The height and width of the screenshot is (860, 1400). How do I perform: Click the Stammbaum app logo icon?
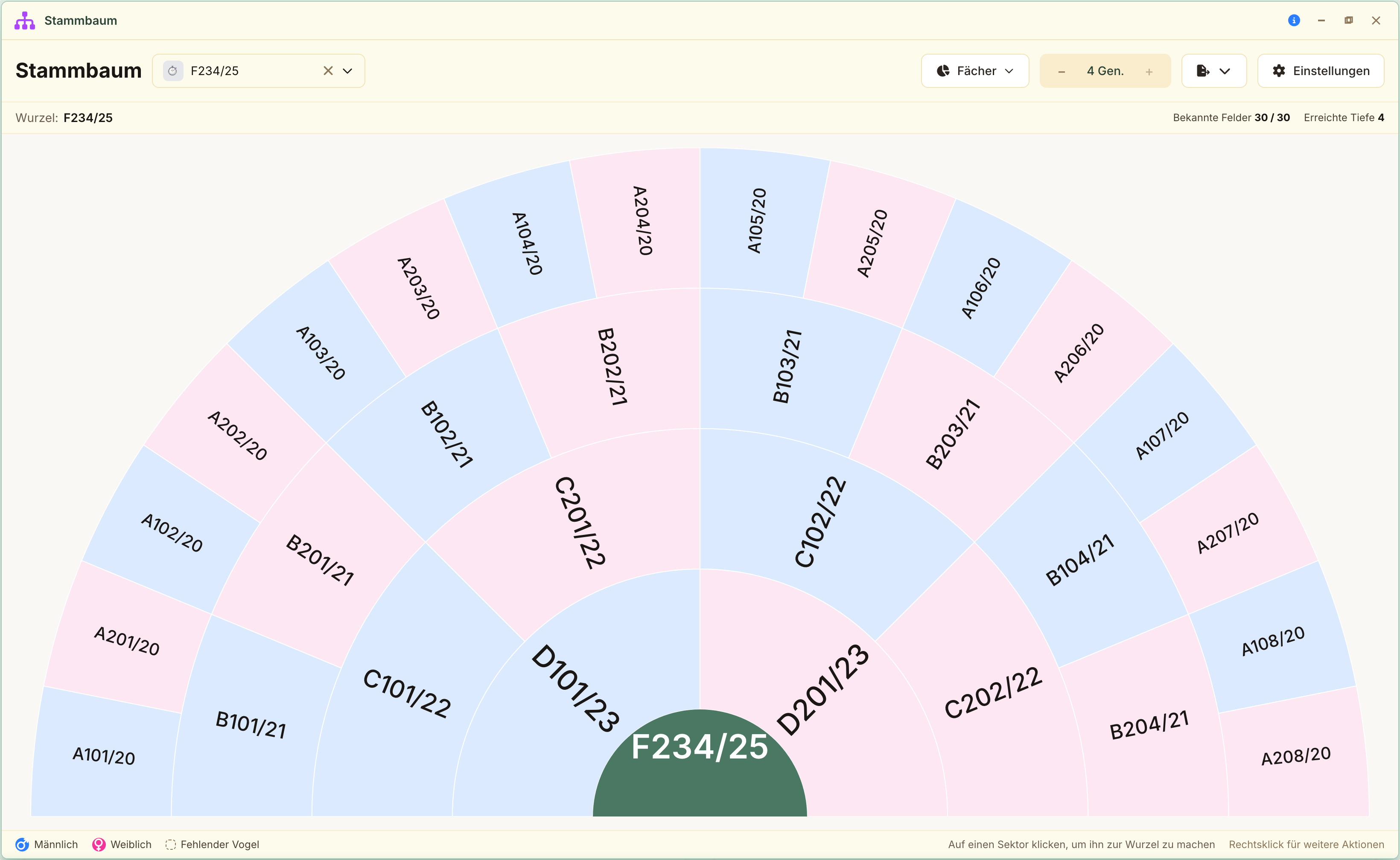24,20
